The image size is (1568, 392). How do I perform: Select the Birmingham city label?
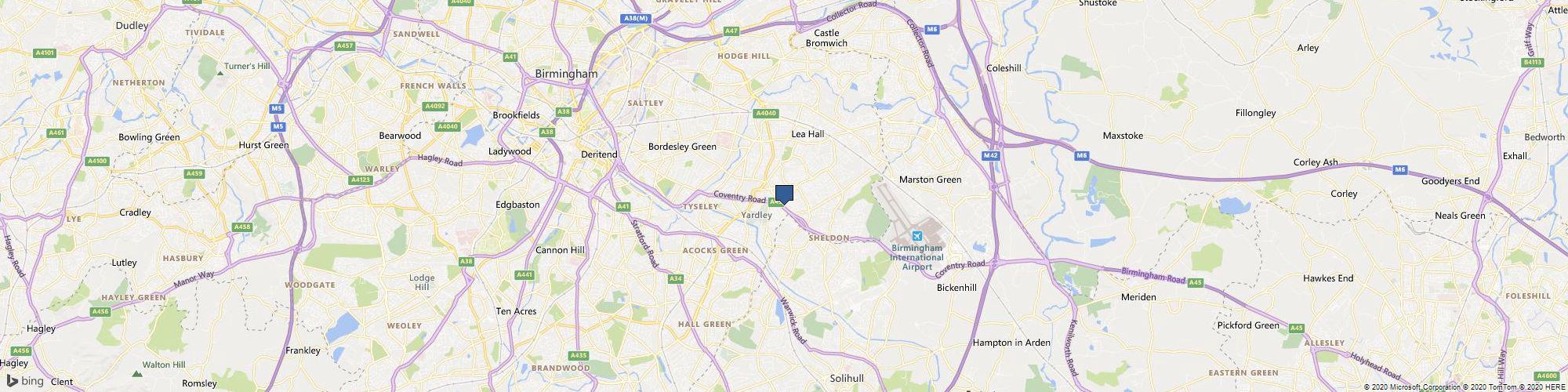click(x=566, y=73)
